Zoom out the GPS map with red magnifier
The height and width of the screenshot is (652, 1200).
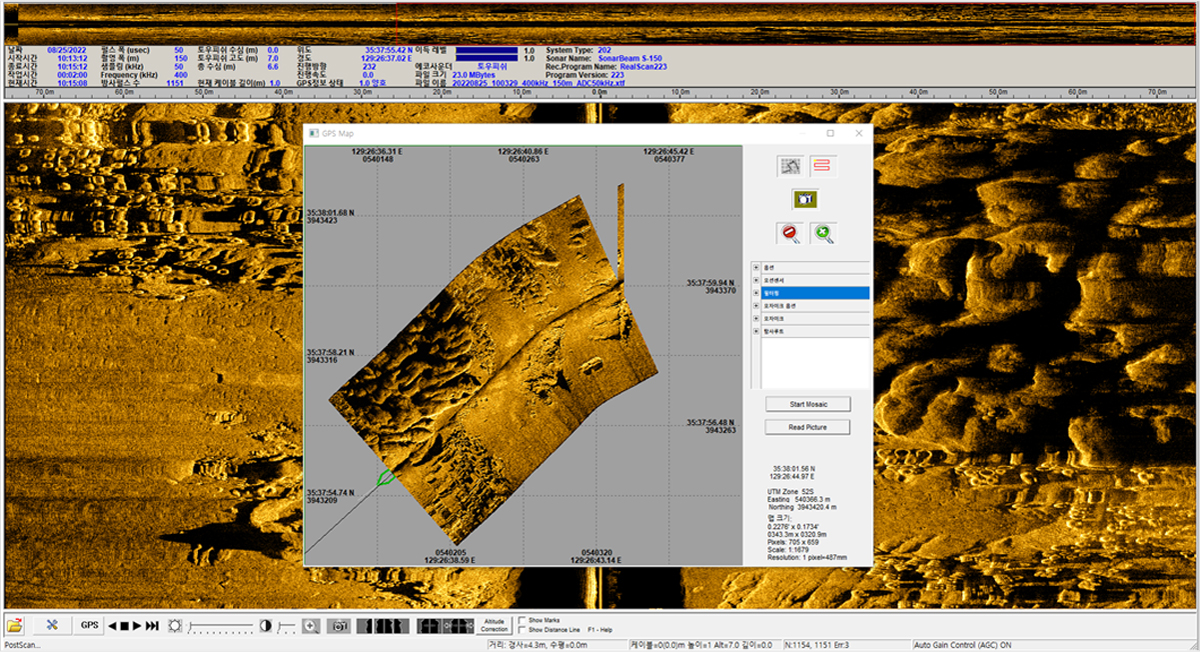click(x=791, y=234)
